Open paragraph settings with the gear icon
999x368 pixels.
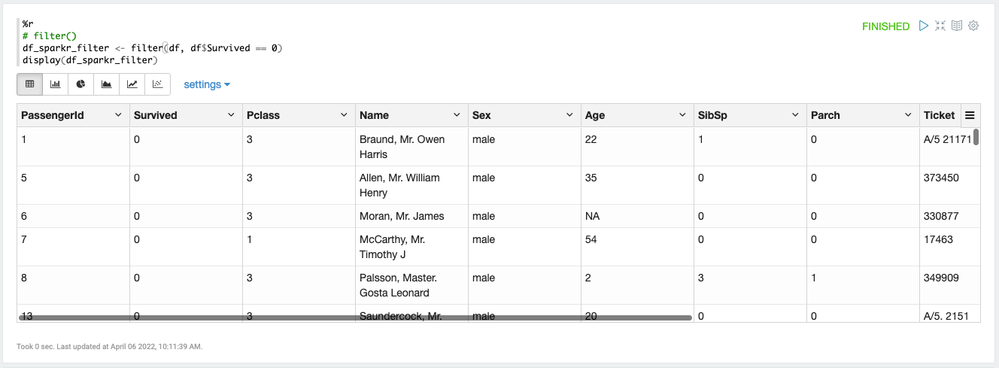click(x=973, y=26)
